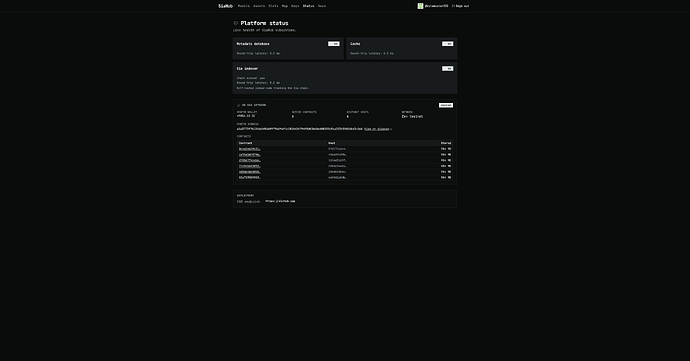Click the Metadata database OK badge
Image resolution: width=690 pixels, height=361 pixels.
(334, 44)
